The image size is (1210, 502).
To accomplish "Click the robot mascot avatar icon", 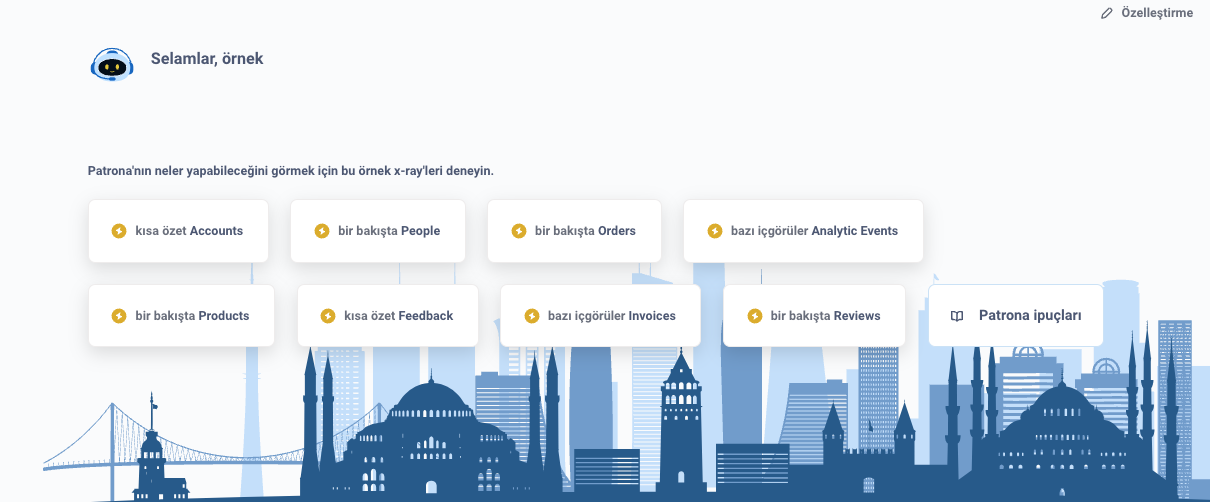I will pos(112,63).
